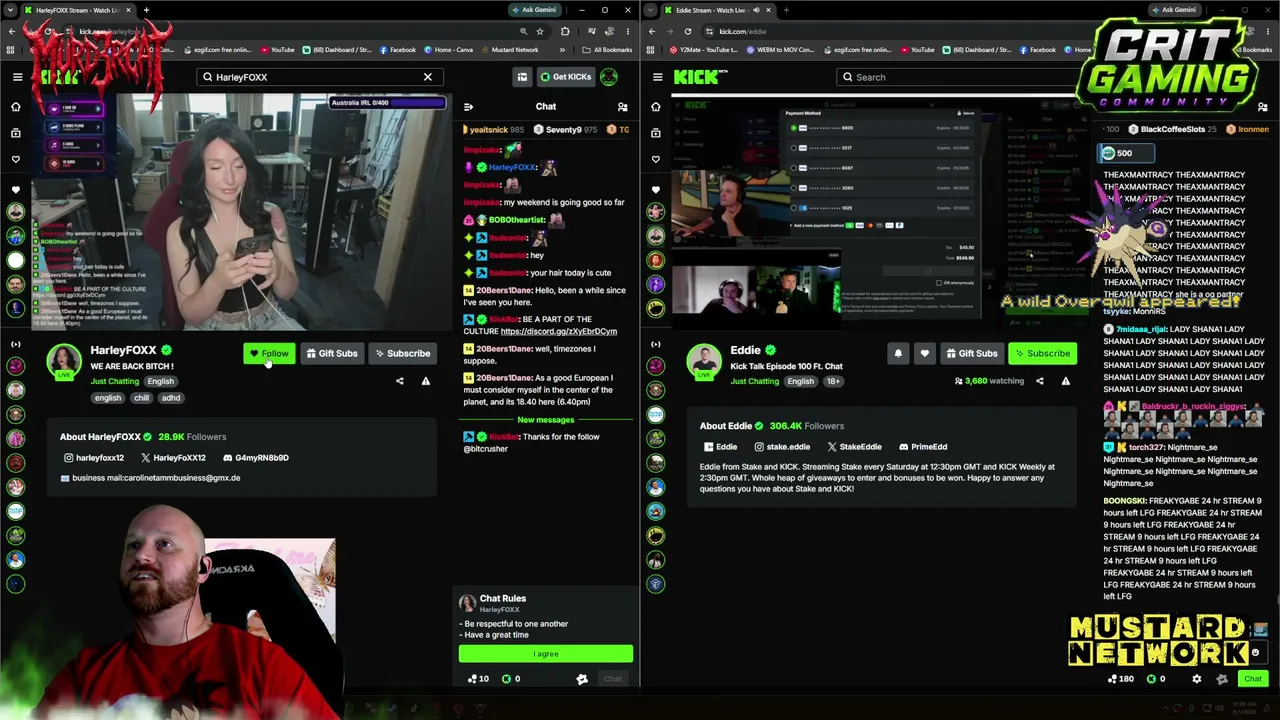Image resolution: width=1280 pixels, height=720 pixels.
Task: Collapse the chat panel in HarleyFOXX window
Action: pyautogui.click(x=468, y=107)
